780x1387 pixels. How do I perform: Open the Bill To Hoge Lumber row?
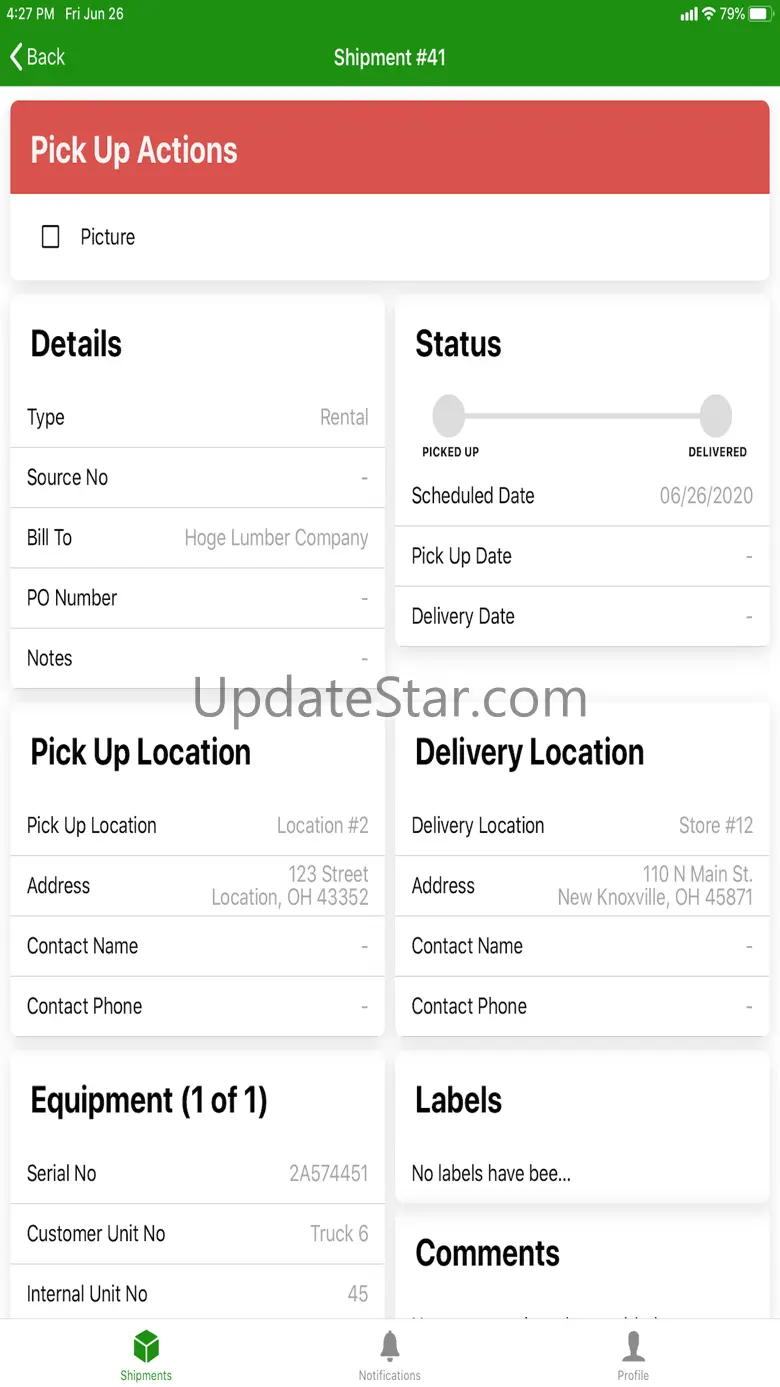(197, 538)
